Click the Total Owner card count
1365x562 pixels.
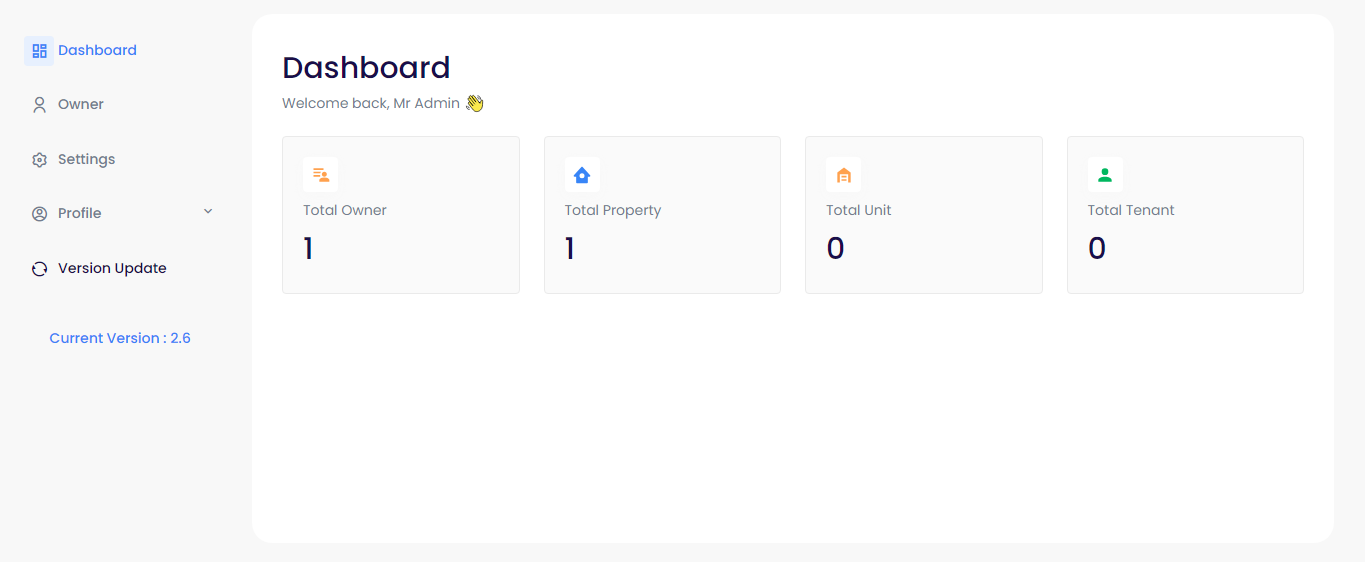pos(308,248)
